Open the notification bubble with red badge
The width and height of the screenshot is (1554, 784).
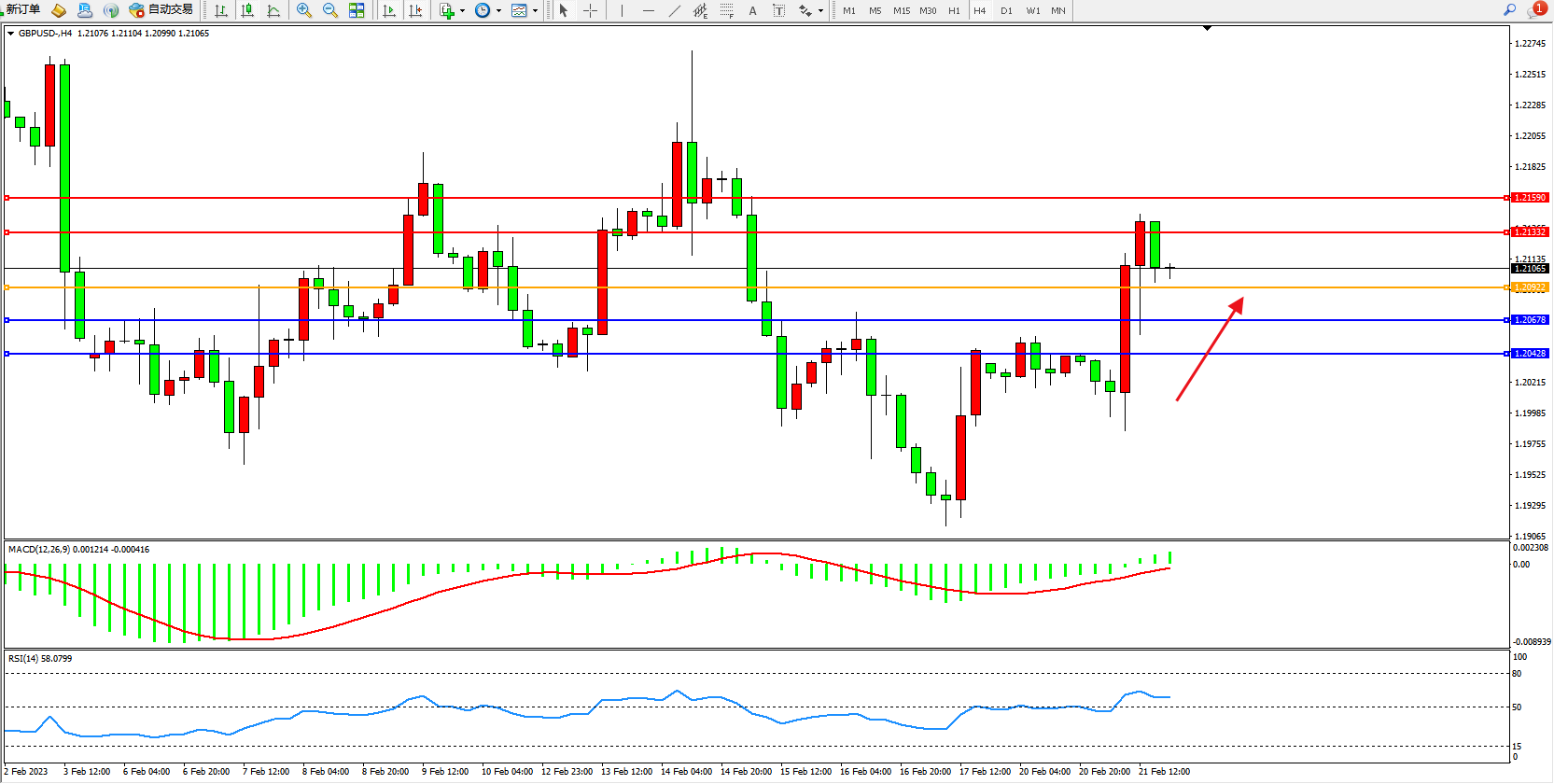pyautogui.click(x=1535, y=9)
